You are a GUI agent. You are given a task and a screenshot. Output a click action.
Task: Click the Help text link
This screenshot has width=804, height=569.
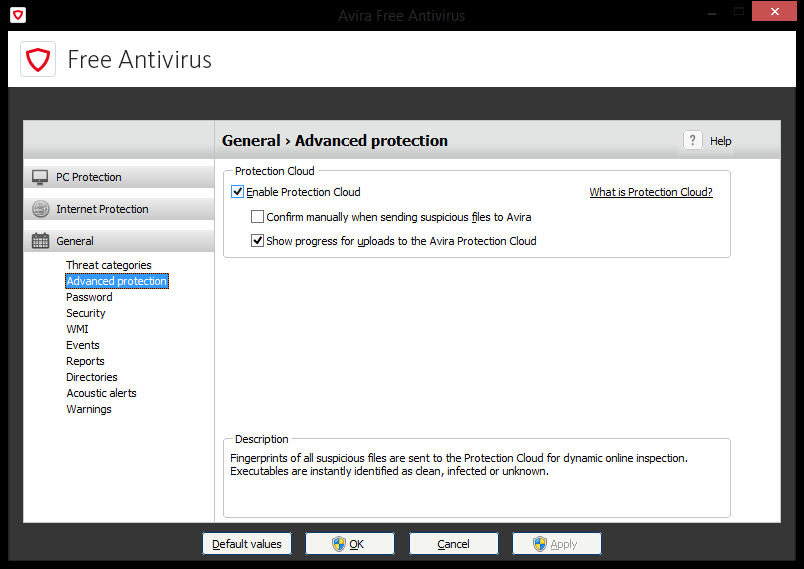(x=720, y=141)
